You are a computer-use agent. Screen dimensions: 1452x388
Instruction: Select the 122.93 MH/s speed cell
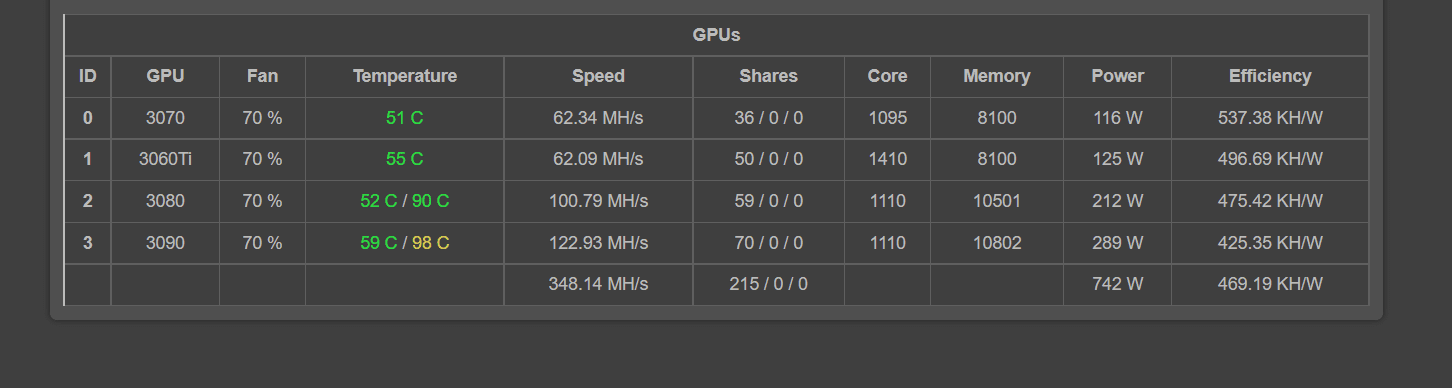[598, 243]
